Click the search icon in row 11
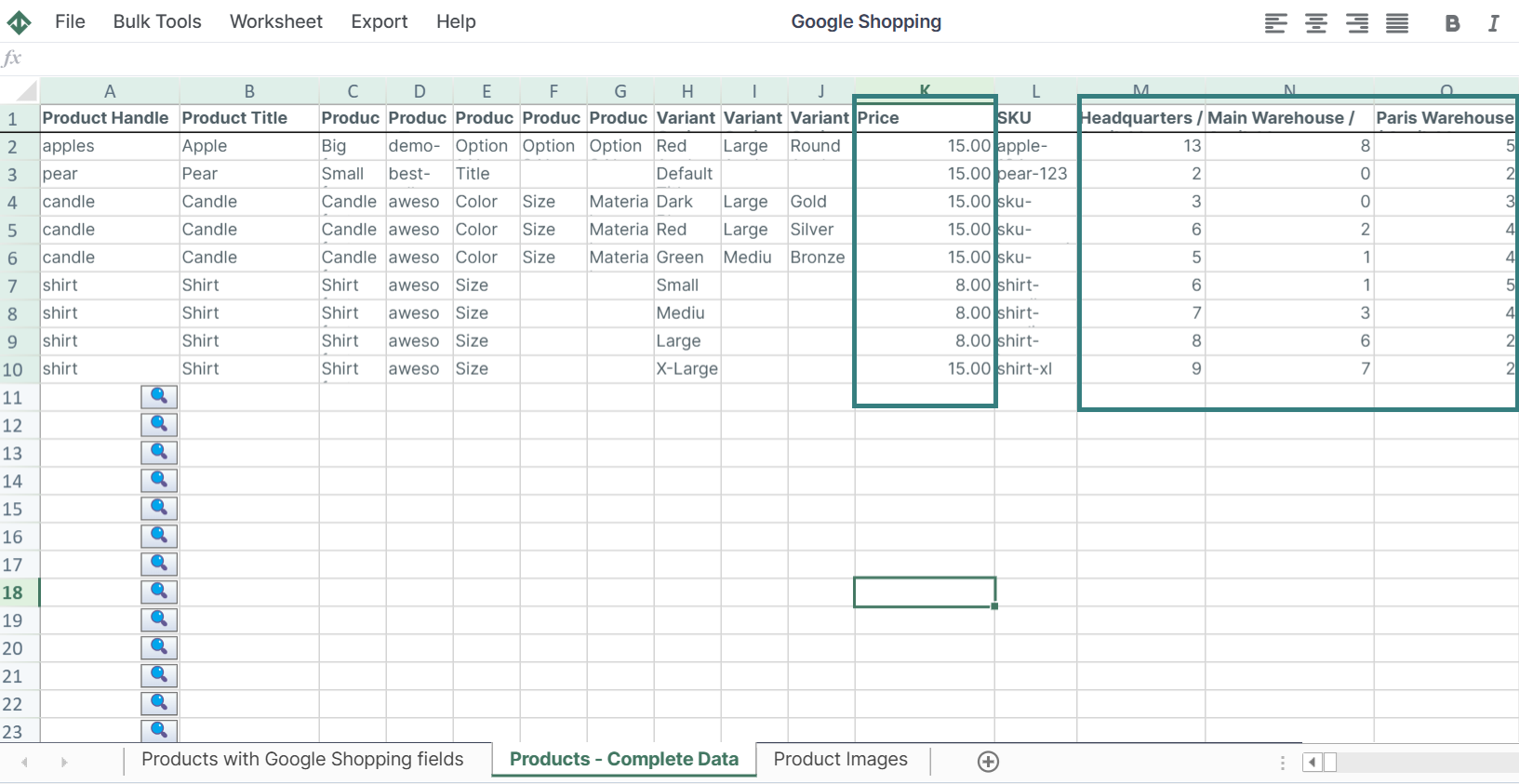This screenshot has width=1519, height=784. pos(159,397)
